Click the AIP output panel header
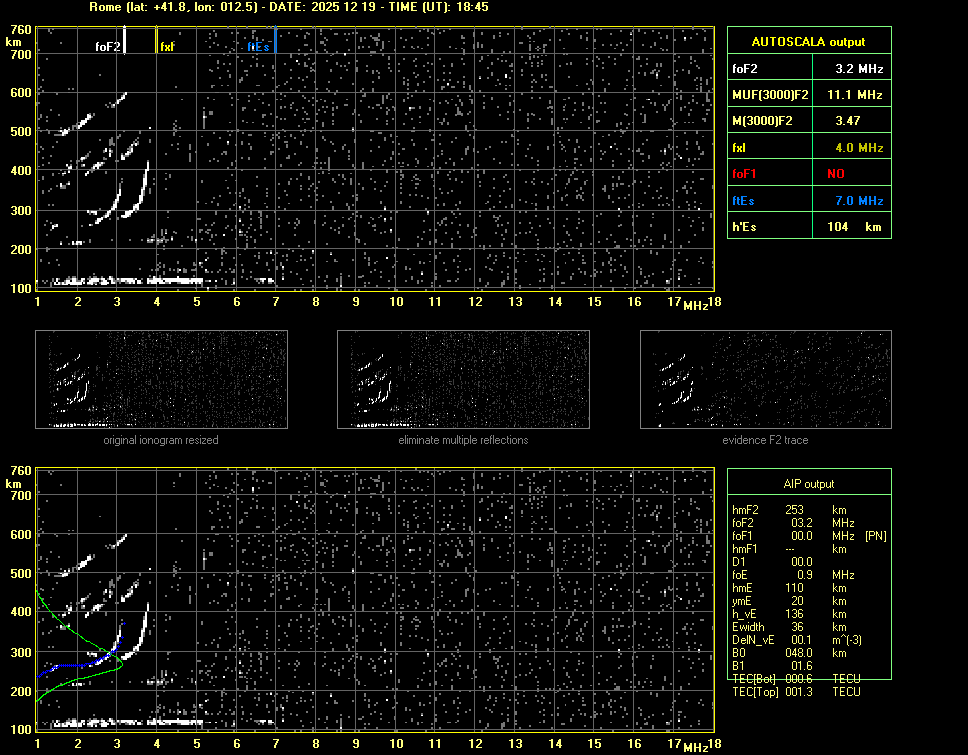Image resolution: width=968 pixels, height=755 pixels. [808, 483]
